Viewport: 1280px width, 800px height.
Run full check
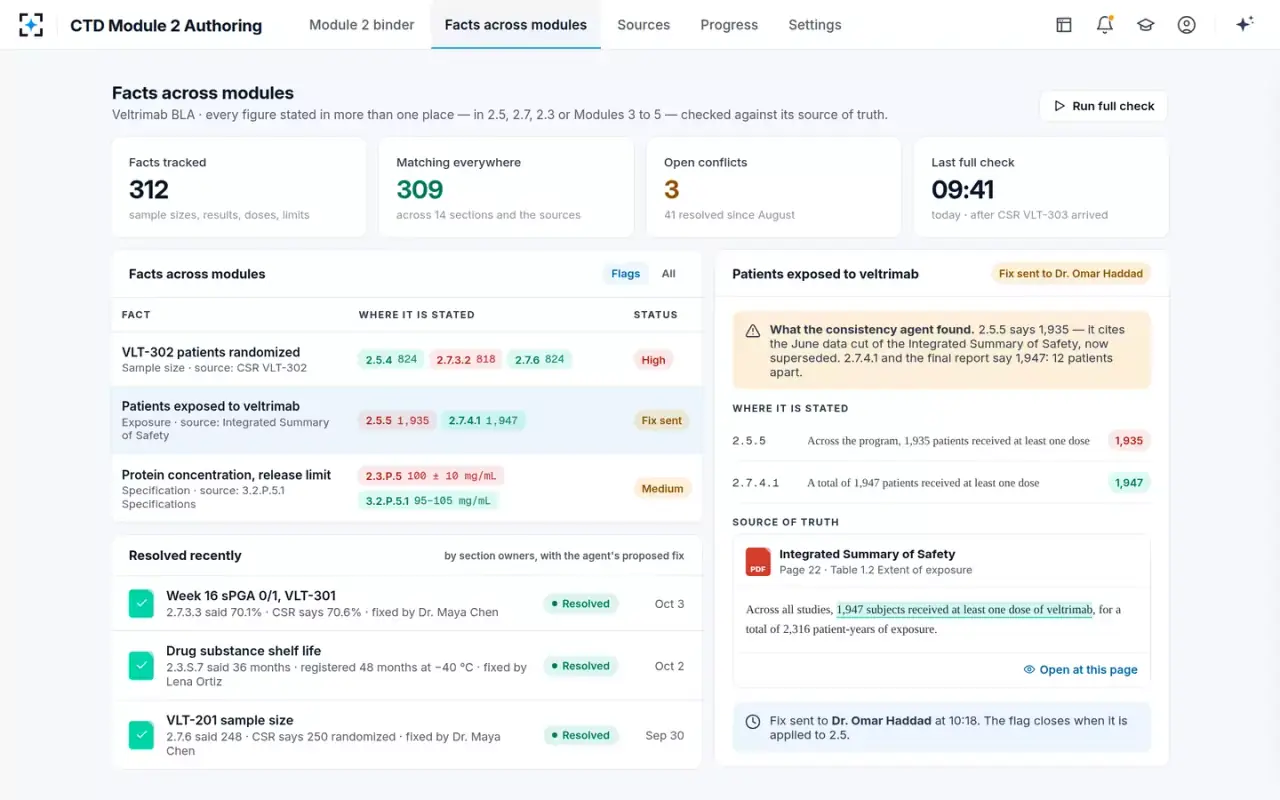[x=1104, y=106]
